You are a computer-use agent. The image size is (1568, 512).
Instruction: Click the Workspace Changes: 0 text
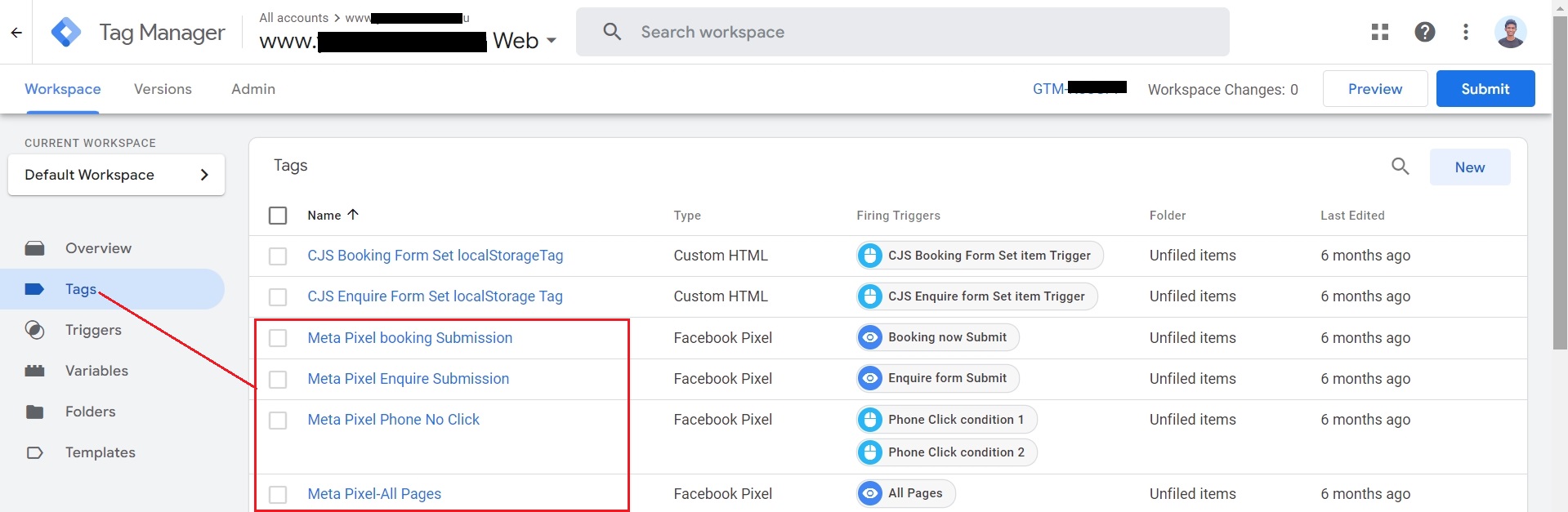(1223, 90)
